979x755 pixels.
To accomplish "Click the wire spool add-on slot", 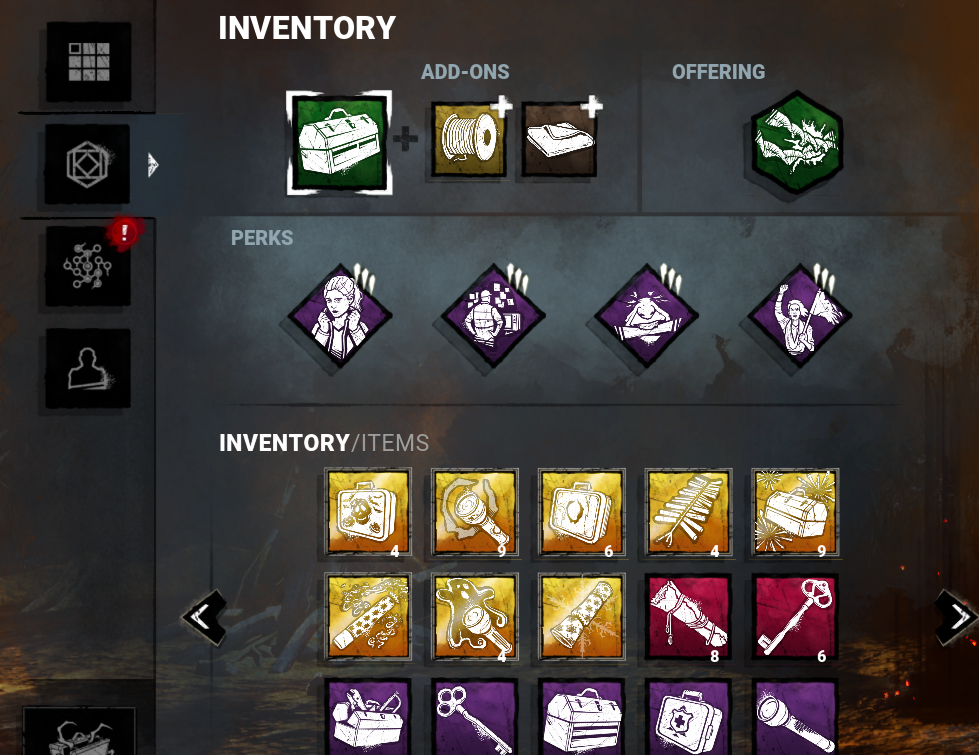I will [469, 139].
